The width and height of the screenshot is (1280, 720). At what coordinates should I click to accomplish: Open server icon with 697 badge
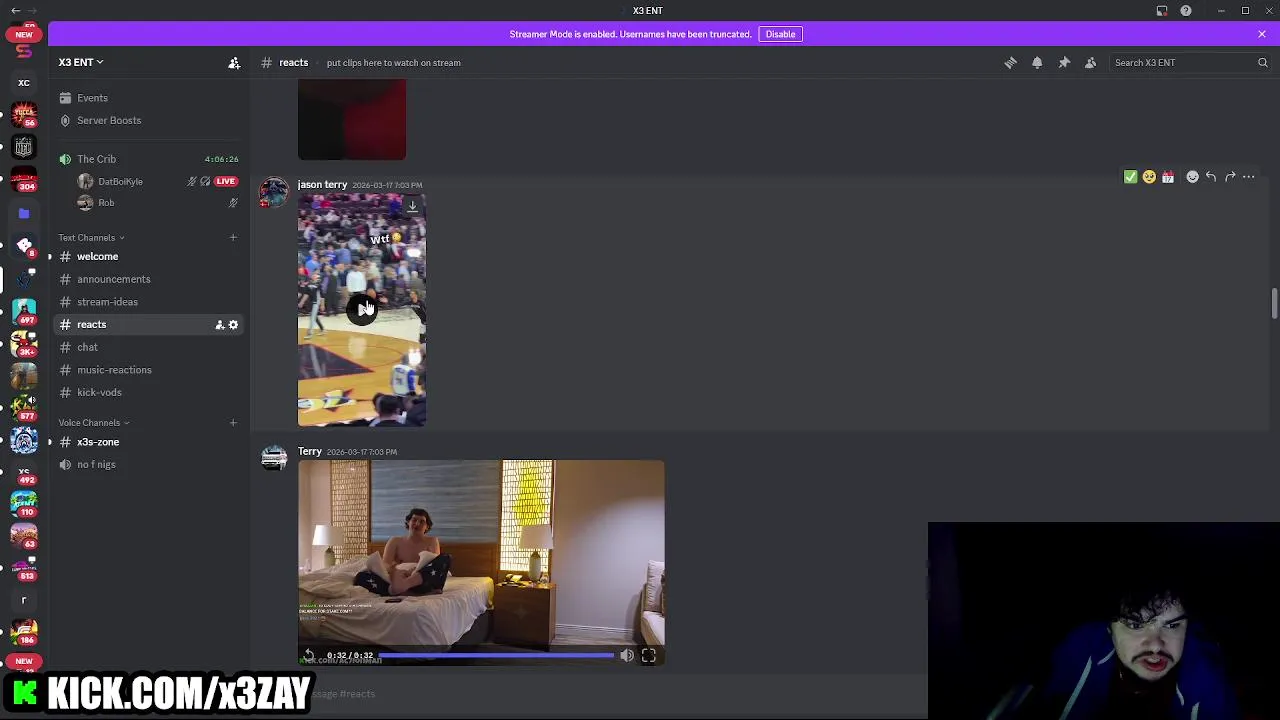click(x=24, y=311)
